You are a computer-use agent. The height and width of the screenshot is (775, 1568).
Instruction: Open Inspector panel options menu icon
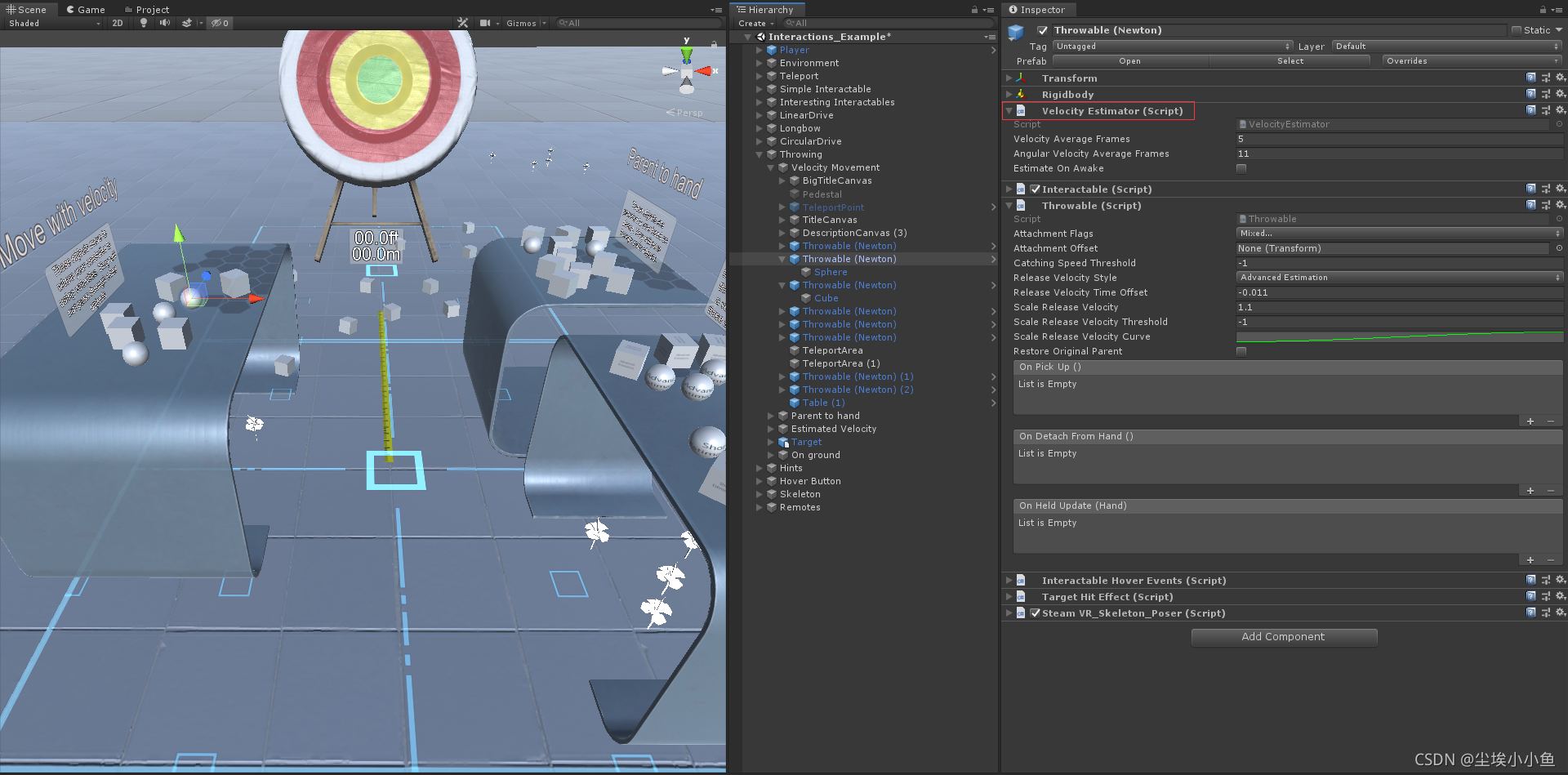pos(1558,10)
